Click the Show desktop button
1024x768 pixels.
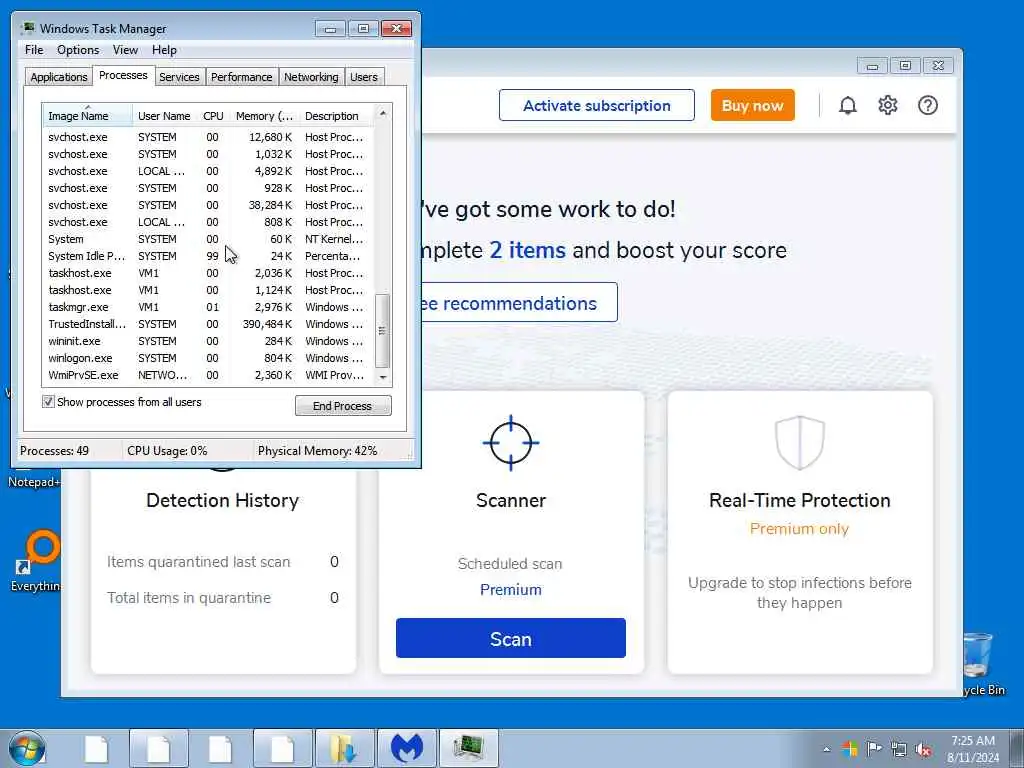tap(1017, 749)
